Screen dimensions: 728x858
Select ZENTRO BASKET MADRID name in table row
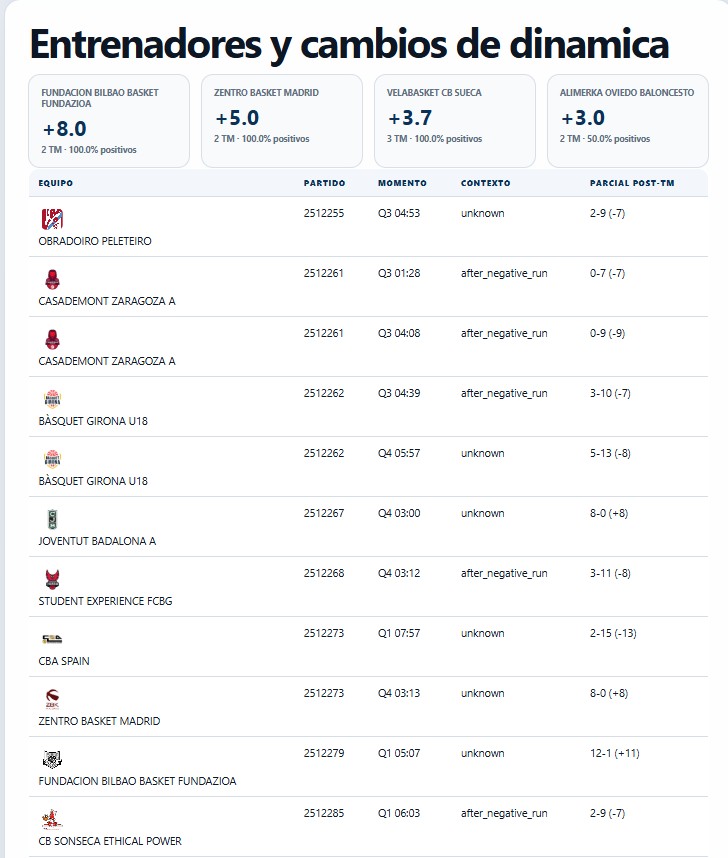[99, 721]
